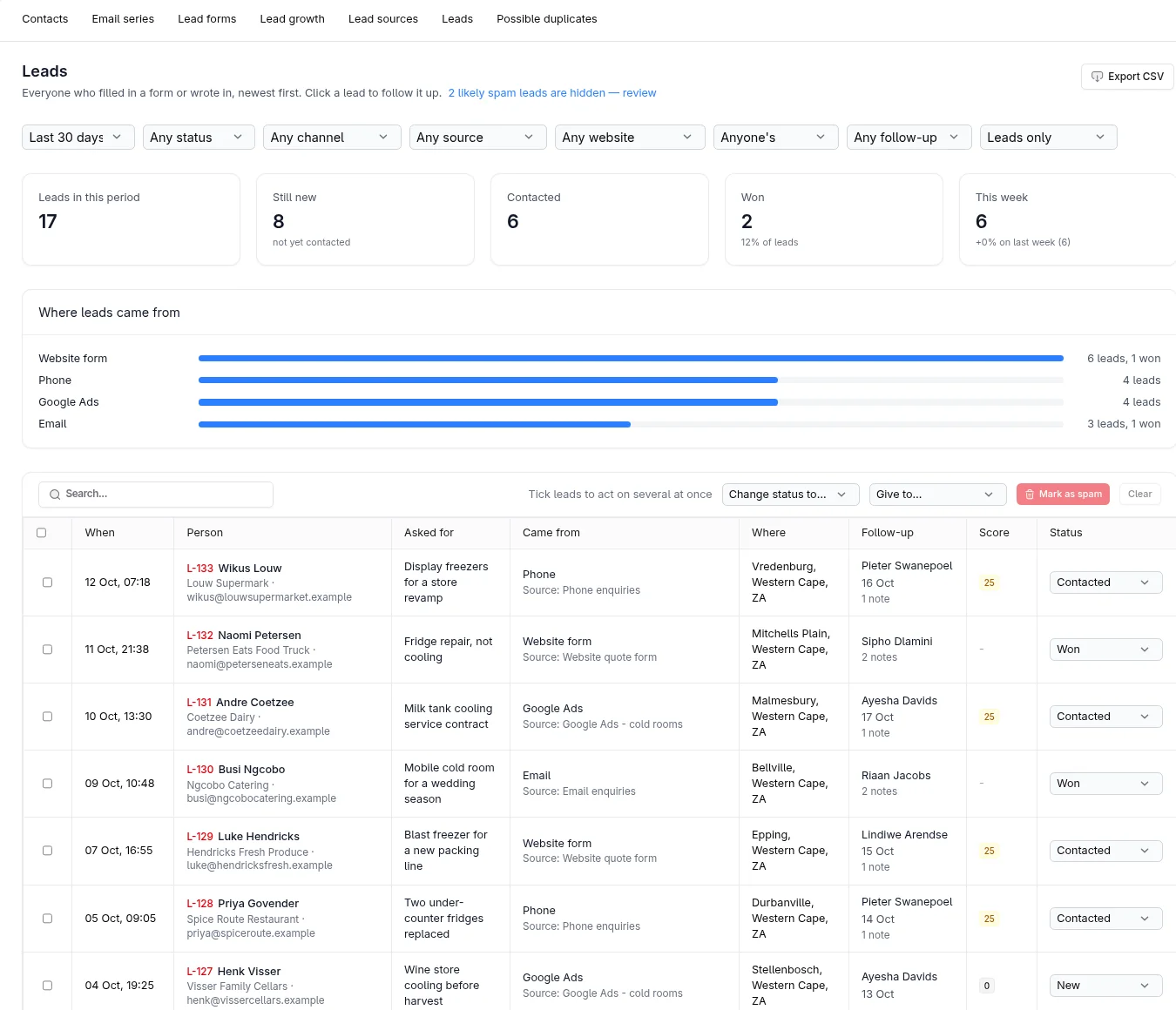This screenshot has width=1176, height=1010.
Task: Click the Website form source bar
Action: (631, 359)
